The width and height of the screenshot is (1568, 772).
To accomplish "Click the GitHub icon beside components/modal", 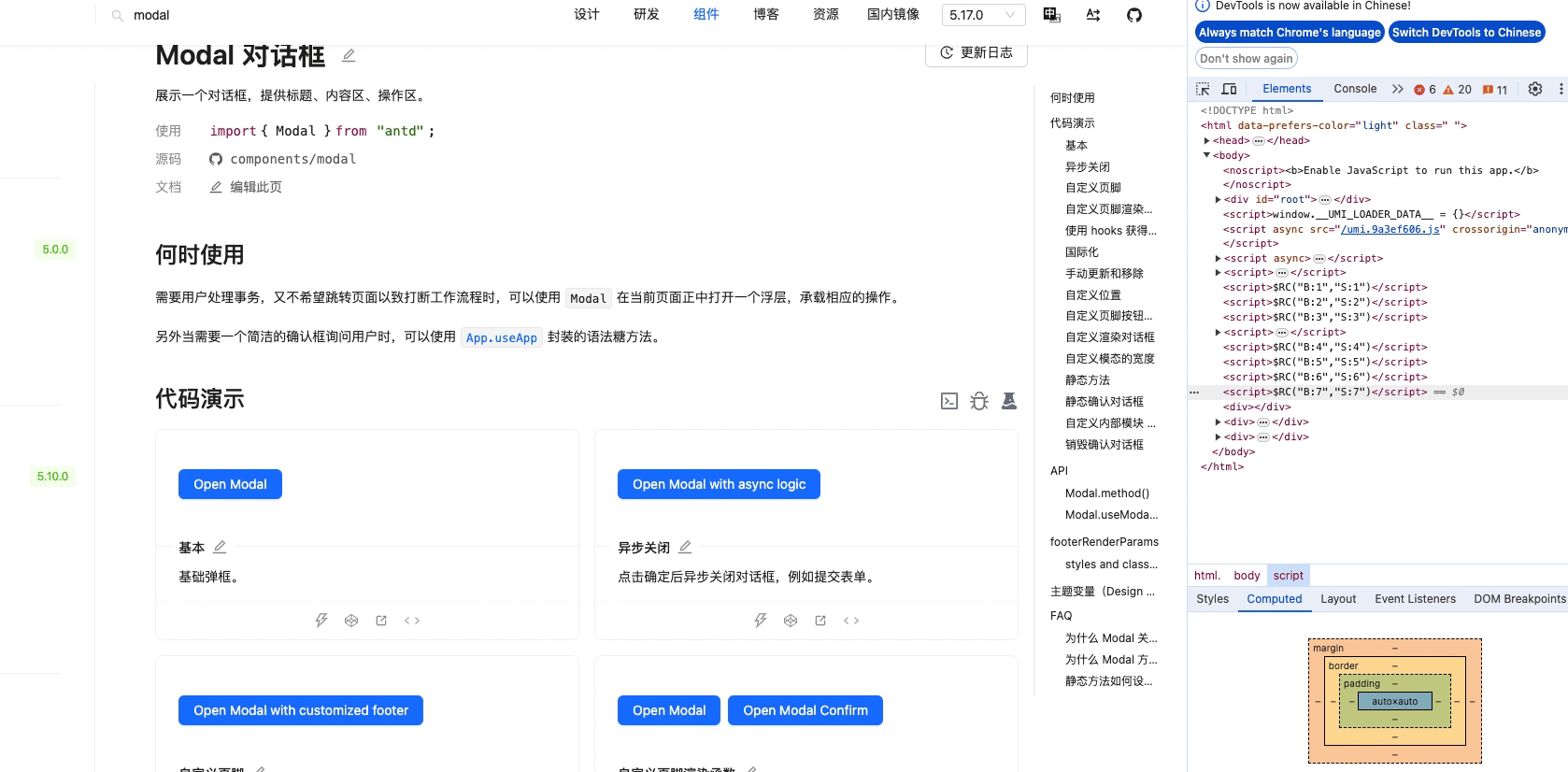I will pos(216,159).
